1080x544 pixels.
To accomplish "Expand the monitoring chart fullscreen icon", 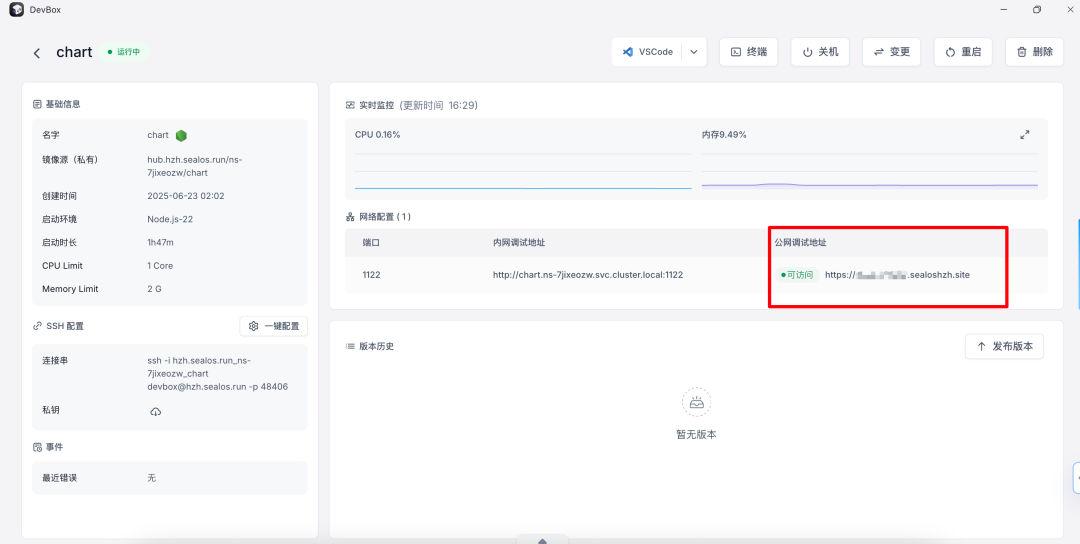I will pyautogui.click(x=1025, y=135).
